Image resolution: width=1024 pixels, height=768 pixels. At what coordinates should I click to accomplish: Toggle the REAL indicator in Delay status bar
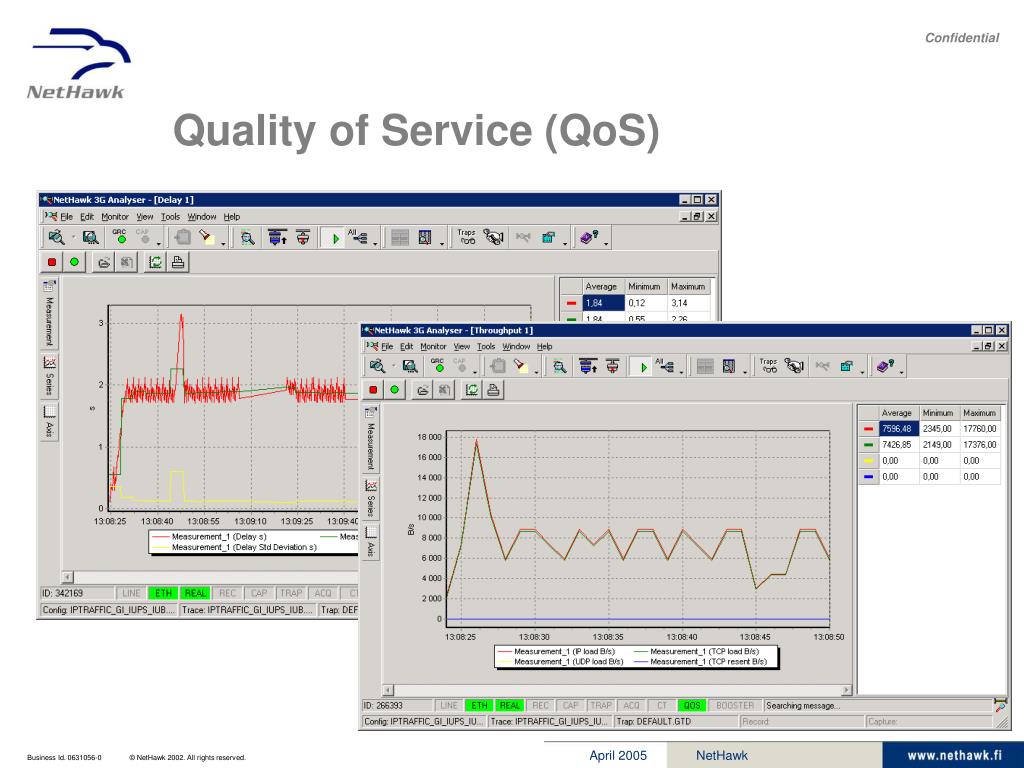(195, 593)
